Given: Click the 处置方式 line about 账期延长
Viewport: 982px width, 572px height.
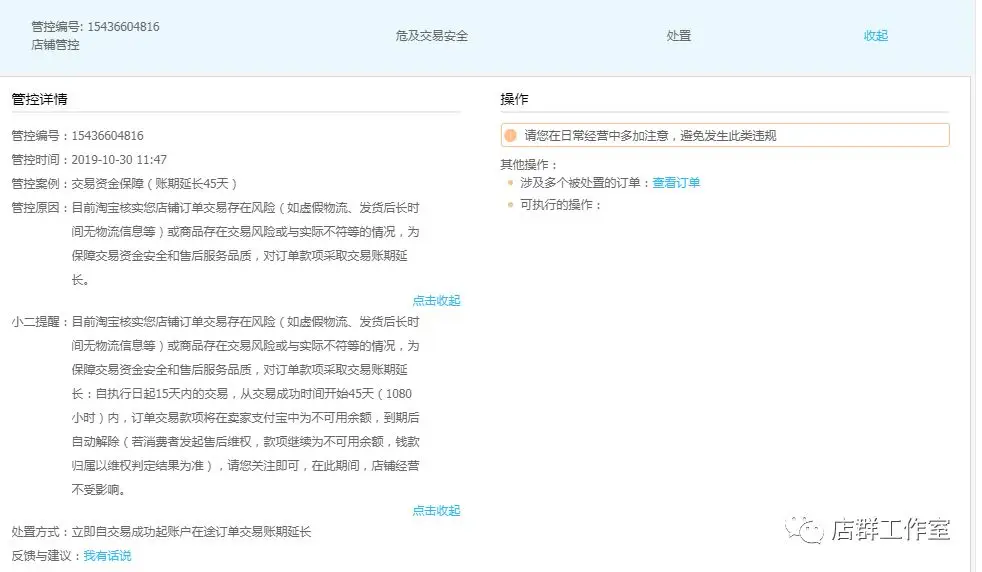Looking at the screenshot, I should (x=161, y=532).
